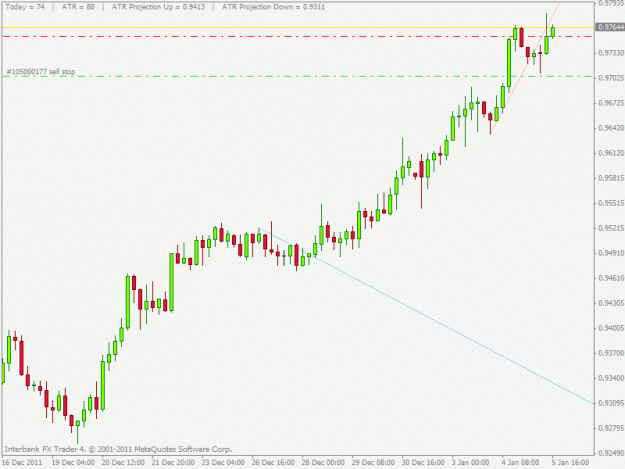The height and width of the screenshot is (469, 625).
Task: Click the 'Interbank FX Trader 4' copyright text
Action: tap(118, 449)
